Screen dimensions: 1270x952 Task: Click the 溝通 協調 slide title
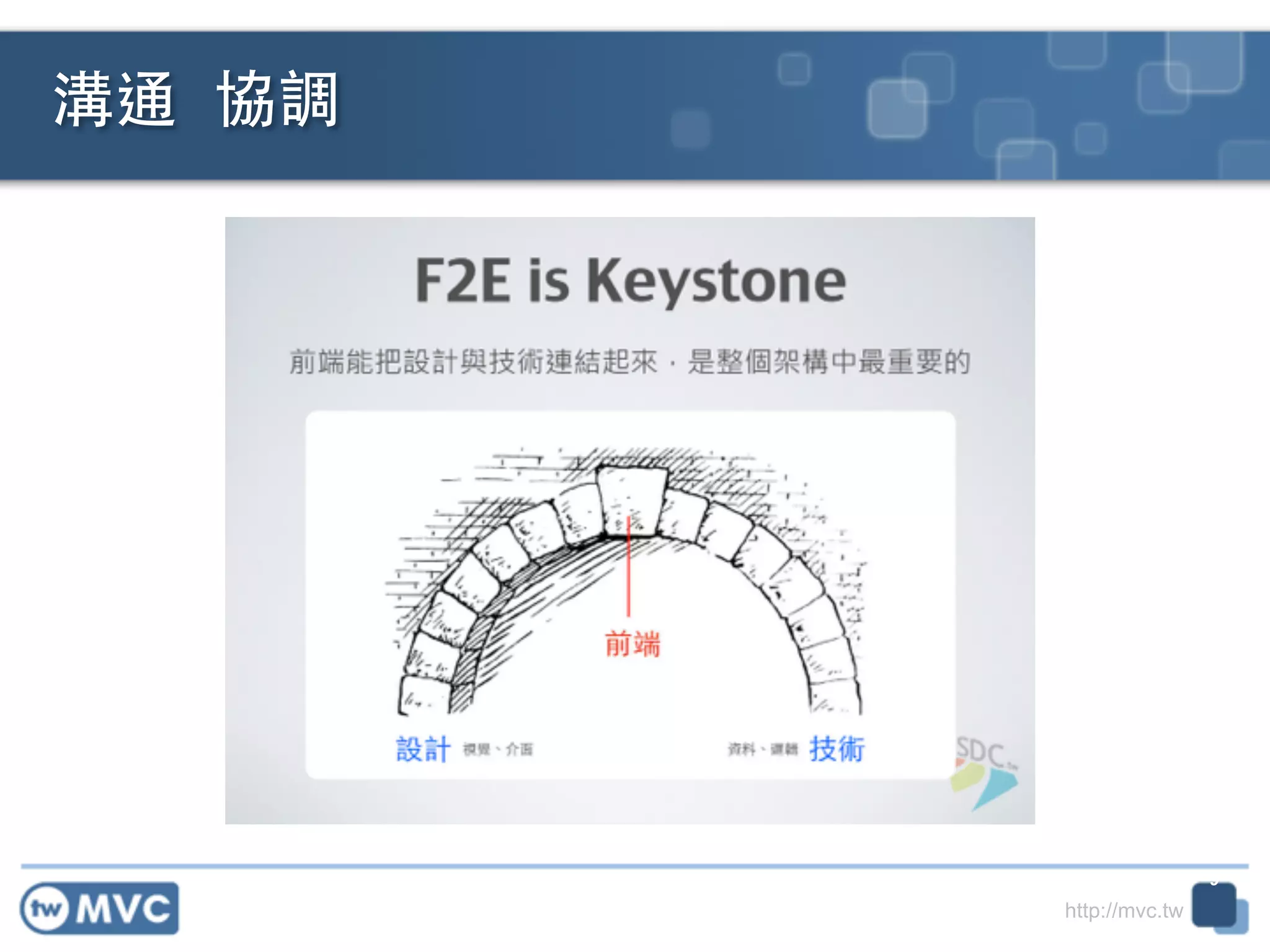click(196, 100)
